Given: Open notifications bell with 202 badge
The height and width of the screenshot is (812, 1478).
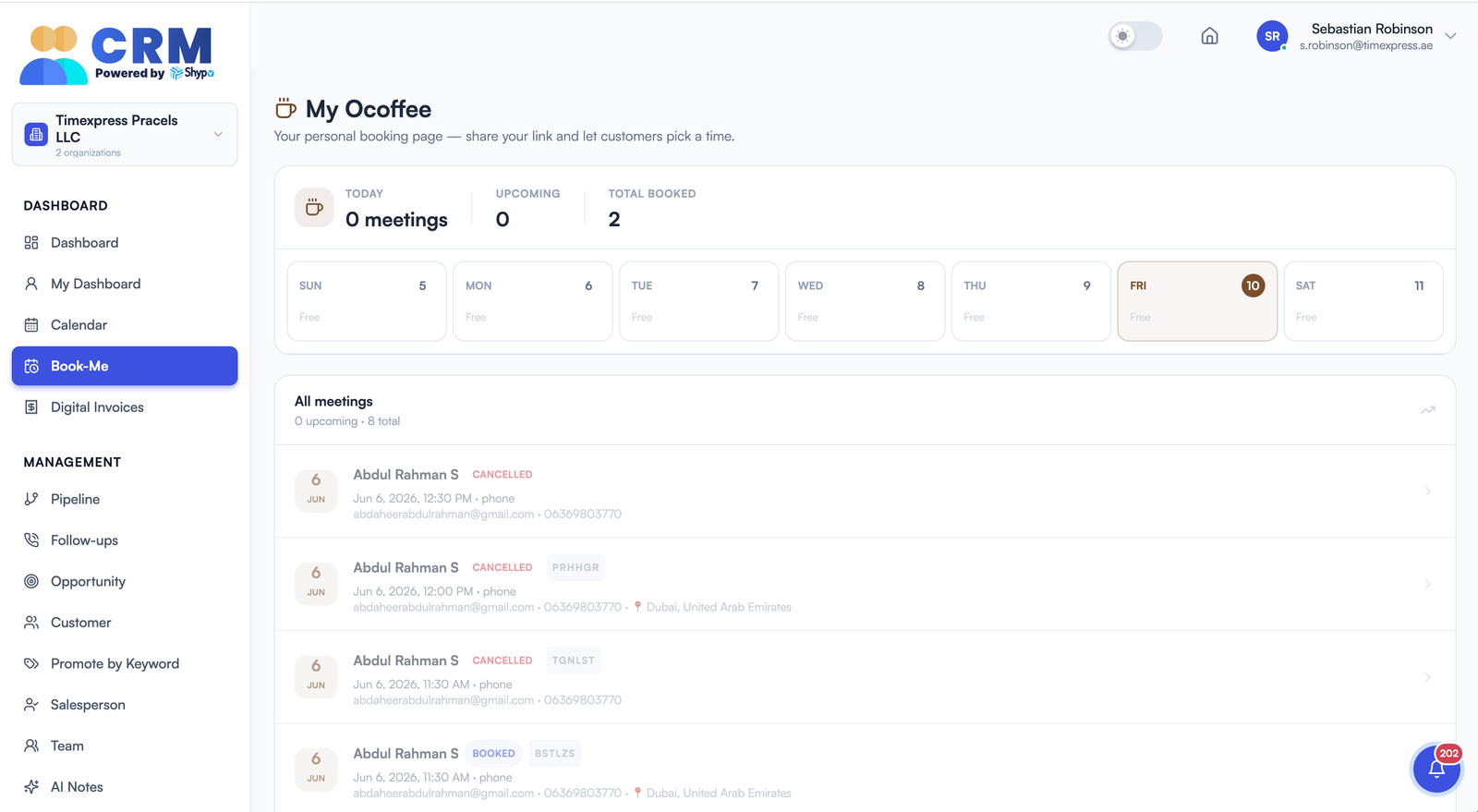Looking at the screenshot, I should click(1436, 768).
